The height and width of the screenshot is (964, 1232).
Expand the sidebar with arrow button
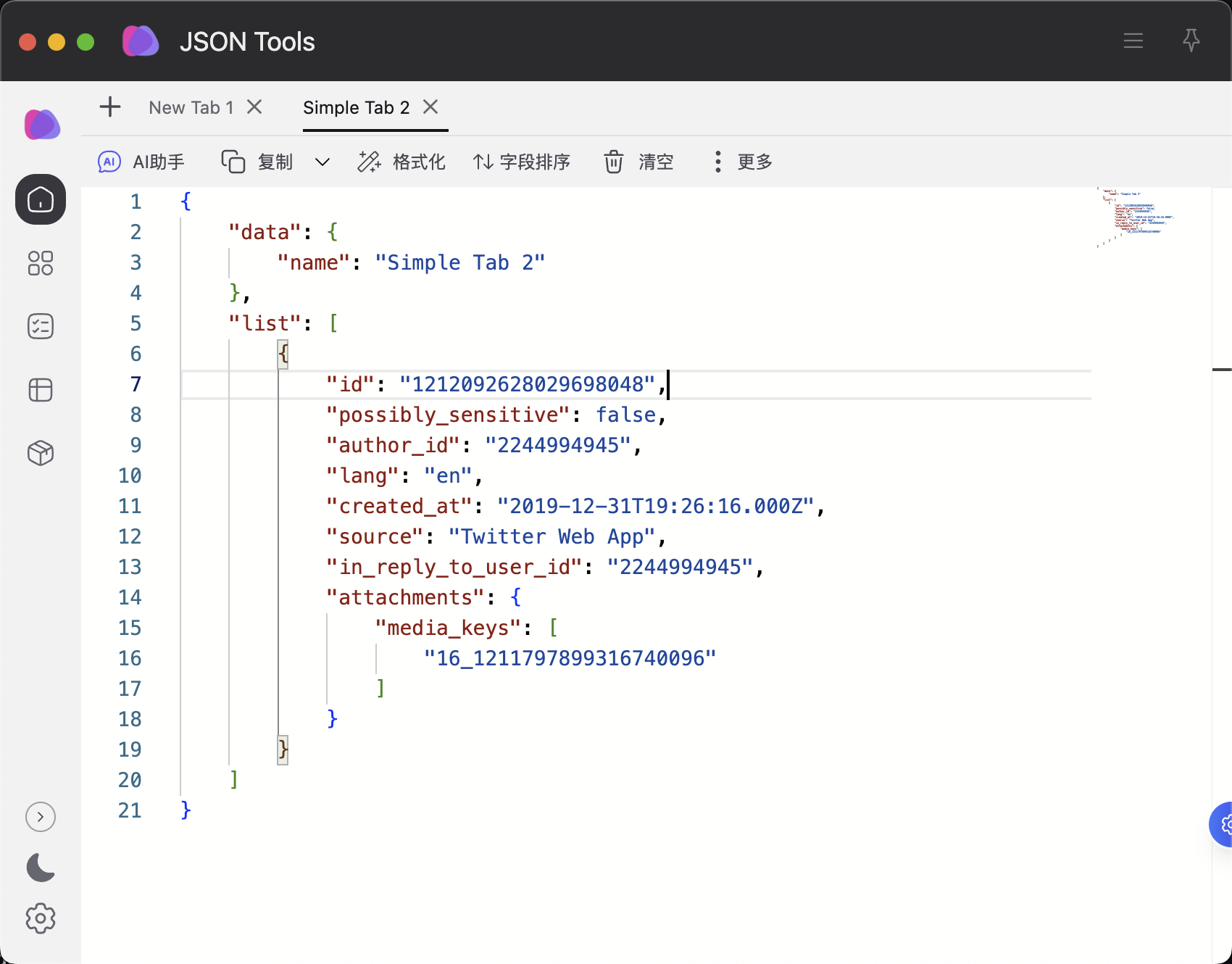tap(41, 817)
